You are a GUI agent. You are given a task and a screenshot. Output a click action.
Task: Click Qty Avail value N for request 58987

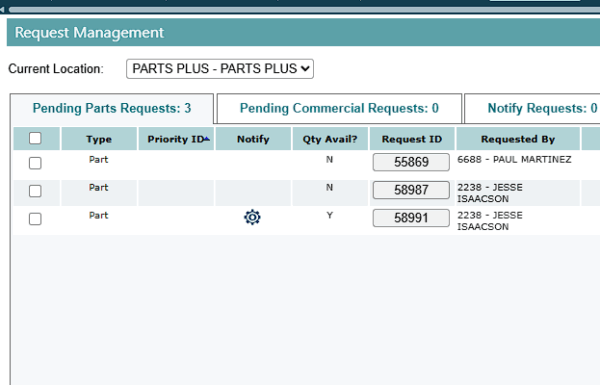point(329,188)
